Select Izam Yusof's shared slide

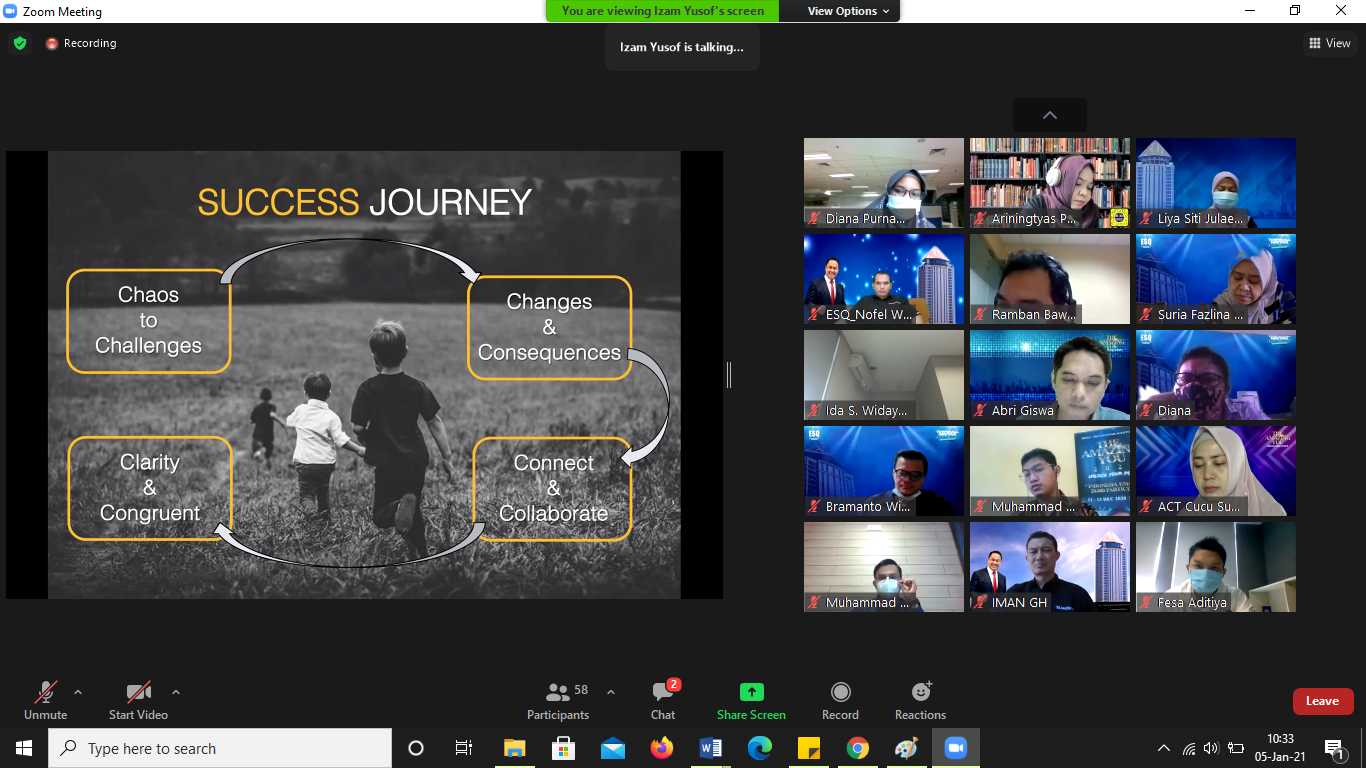(x=364, y=375)
